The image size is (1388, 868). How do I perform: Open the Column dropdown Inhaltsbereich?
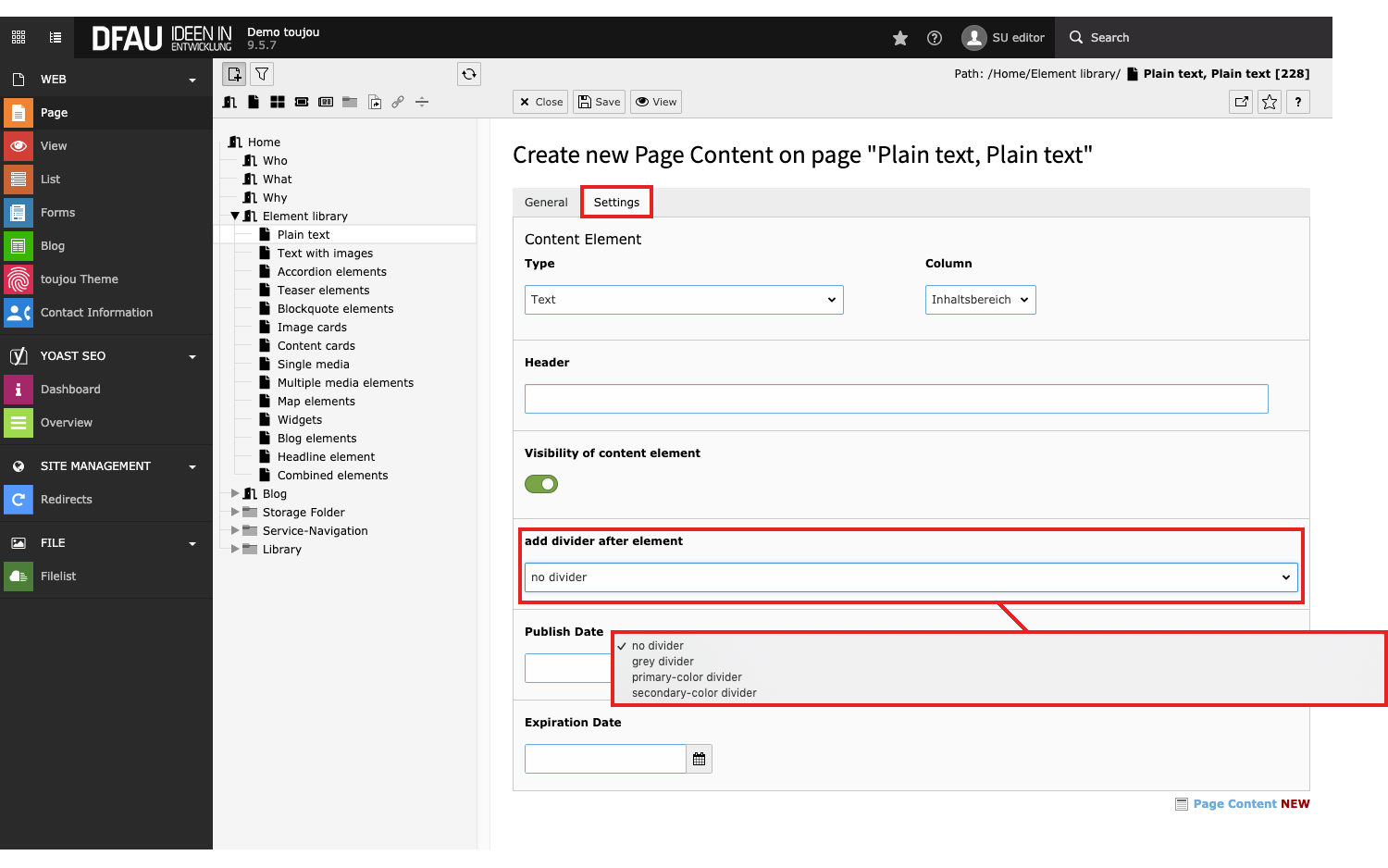click(980, 300)
